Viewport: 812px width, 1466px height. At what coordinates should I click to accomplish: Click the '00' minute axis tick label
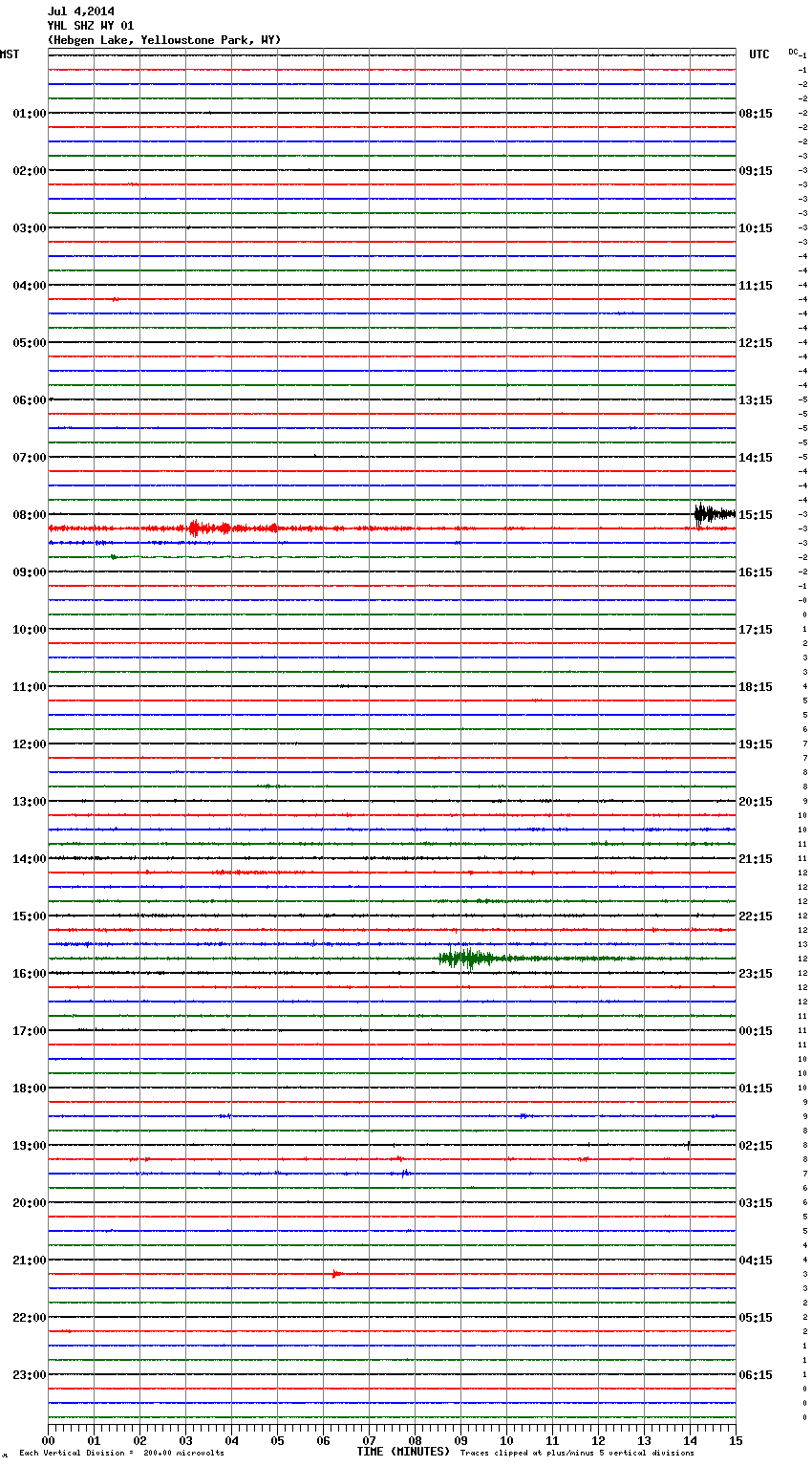[x=49, y=1440]
